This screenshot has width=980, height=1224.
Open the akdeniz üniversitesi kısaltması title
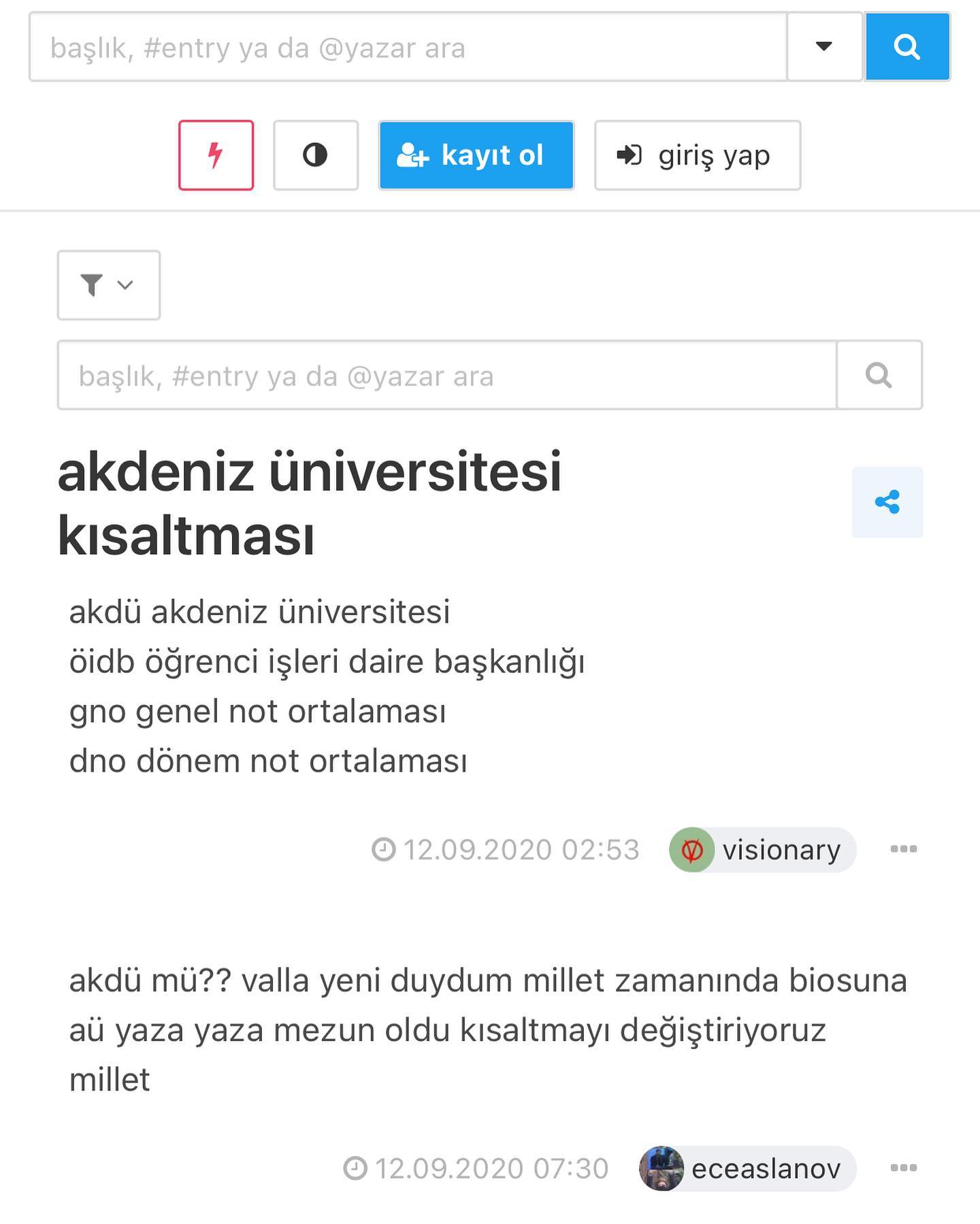click(310, 503)
